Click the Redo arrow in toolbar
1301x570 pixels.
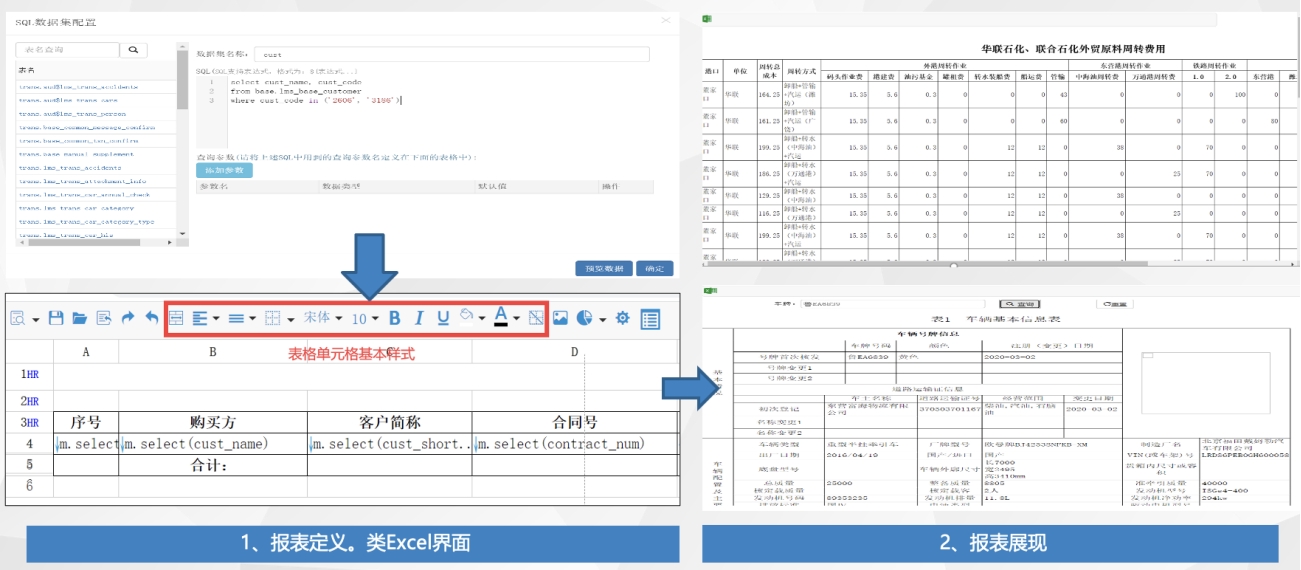pyautogui.click(x=128, y=318)
